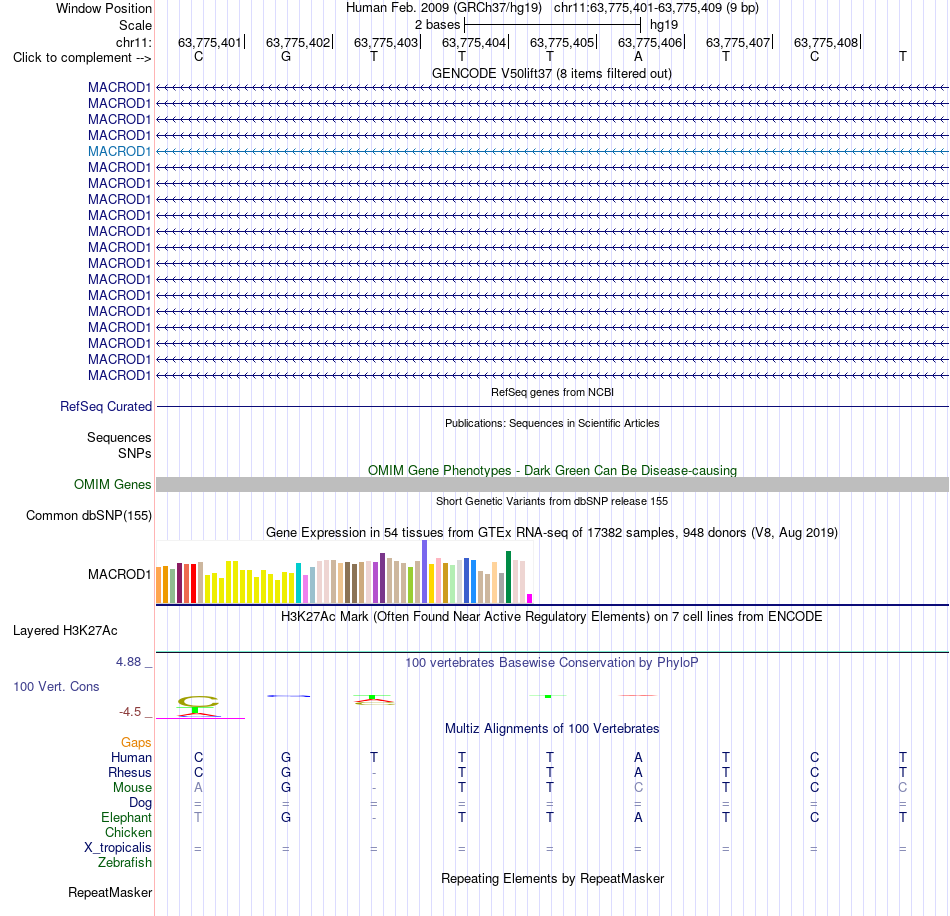Open the '100 Vert. Cons' track label
950x916 pixels.
click(x=56, y=686)
